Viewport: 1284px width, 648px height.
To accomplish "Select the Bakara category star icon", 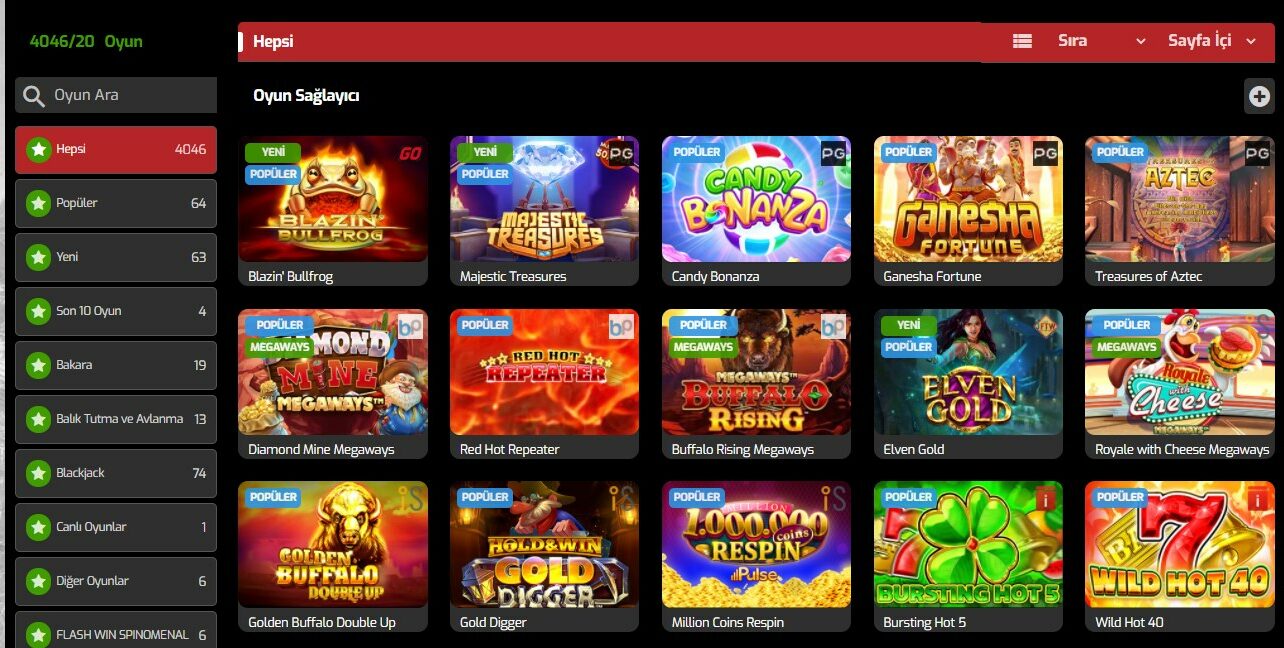I will click(38, 366).
